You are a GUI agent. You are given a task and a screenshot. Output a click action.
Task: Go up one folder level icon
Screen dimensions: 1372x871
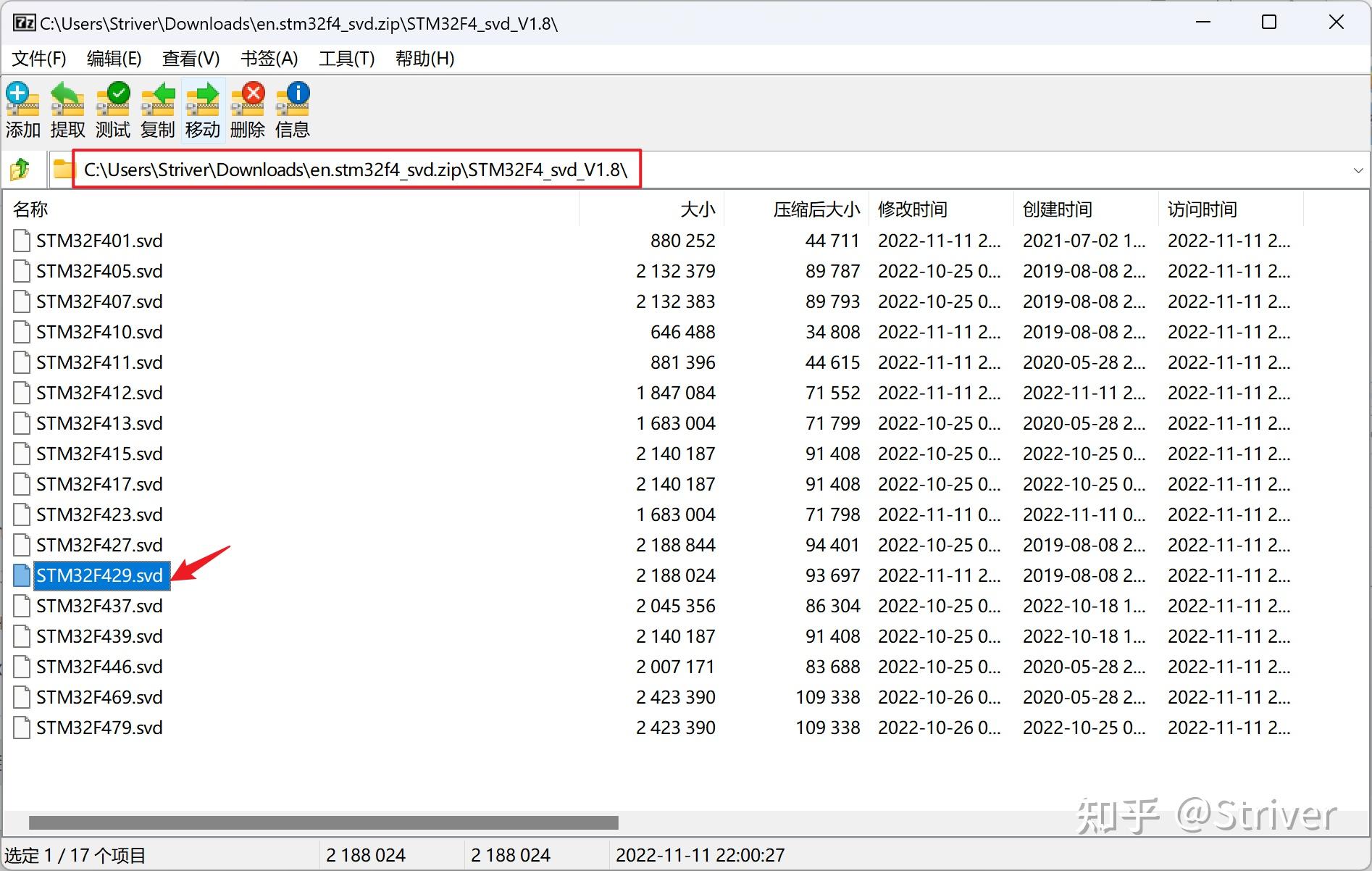click(20, 170)
